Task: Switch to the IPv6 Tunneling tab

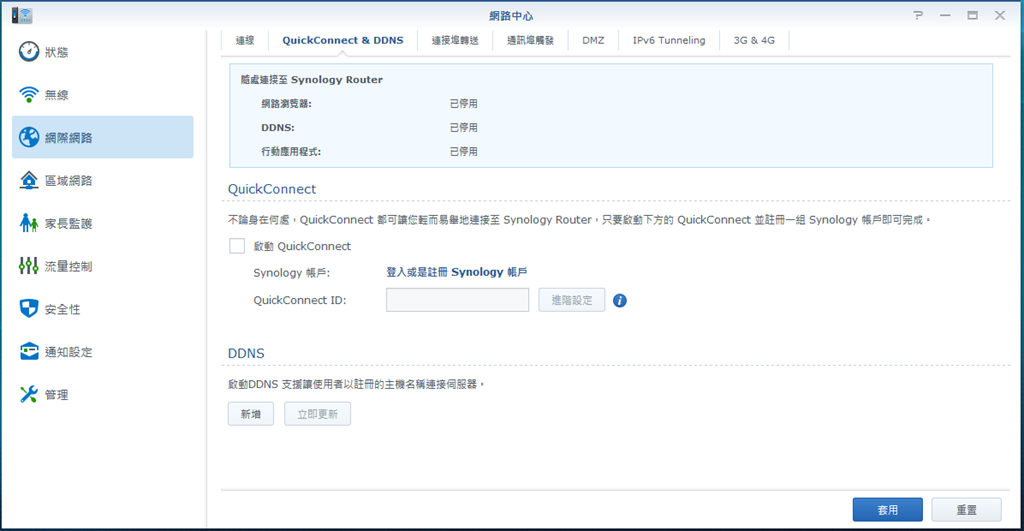Action: [x=669, y=40]
